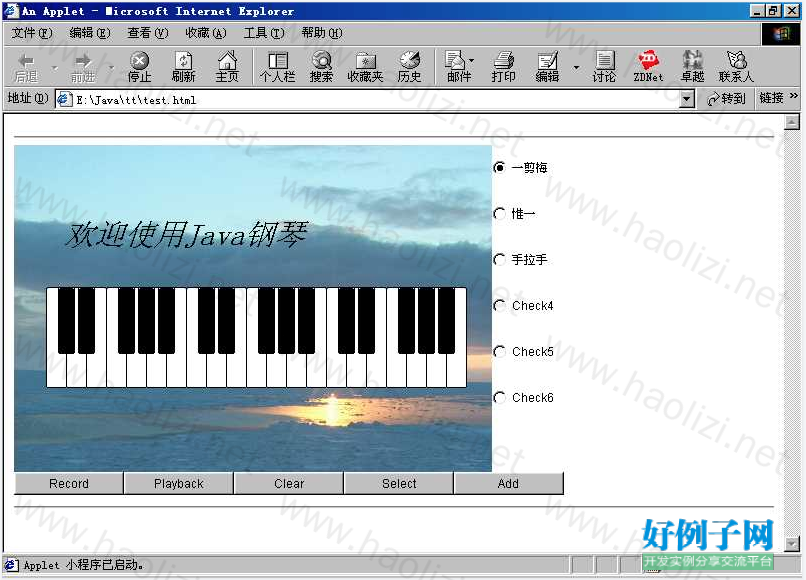Expand the Edit (编辑) toolbar dropdown arrow
Image resolution: width=806 pixels, height=580 pixels.
click(x=576, y=67)
